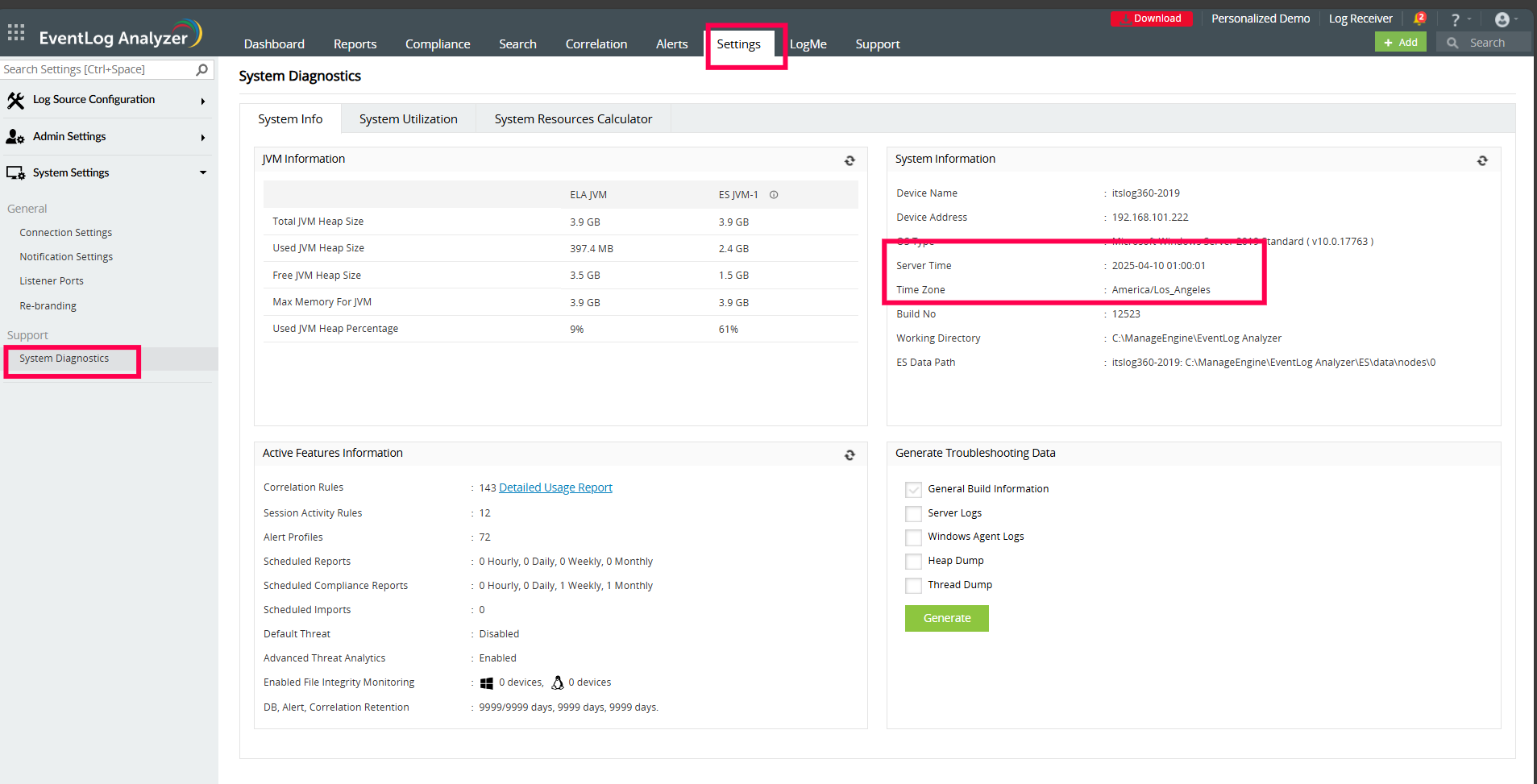Click the Admin Settings user icon
The width and height of the screenshot is (1537, 784).
click(x=15, y=137)
